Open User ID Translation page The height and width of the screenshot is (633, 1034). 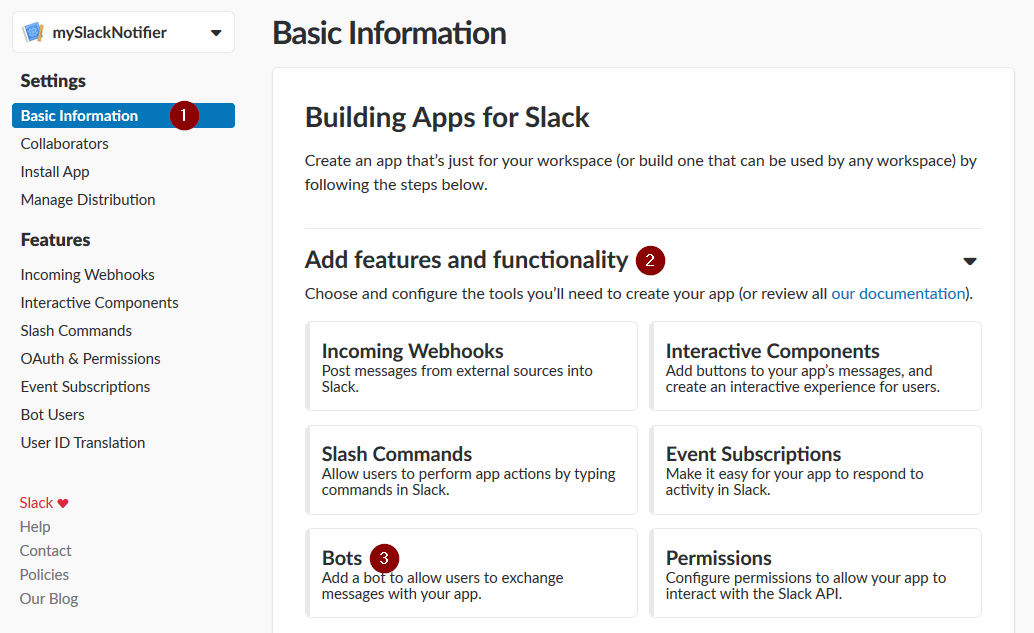[x=82, y=443]
